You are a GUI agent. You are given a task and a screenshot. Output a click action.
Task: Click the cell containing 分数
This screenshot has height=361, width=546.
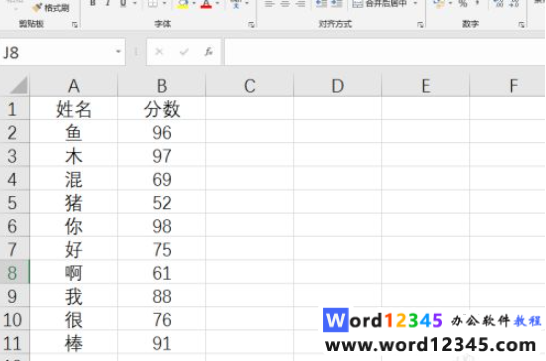coord(162,109)
